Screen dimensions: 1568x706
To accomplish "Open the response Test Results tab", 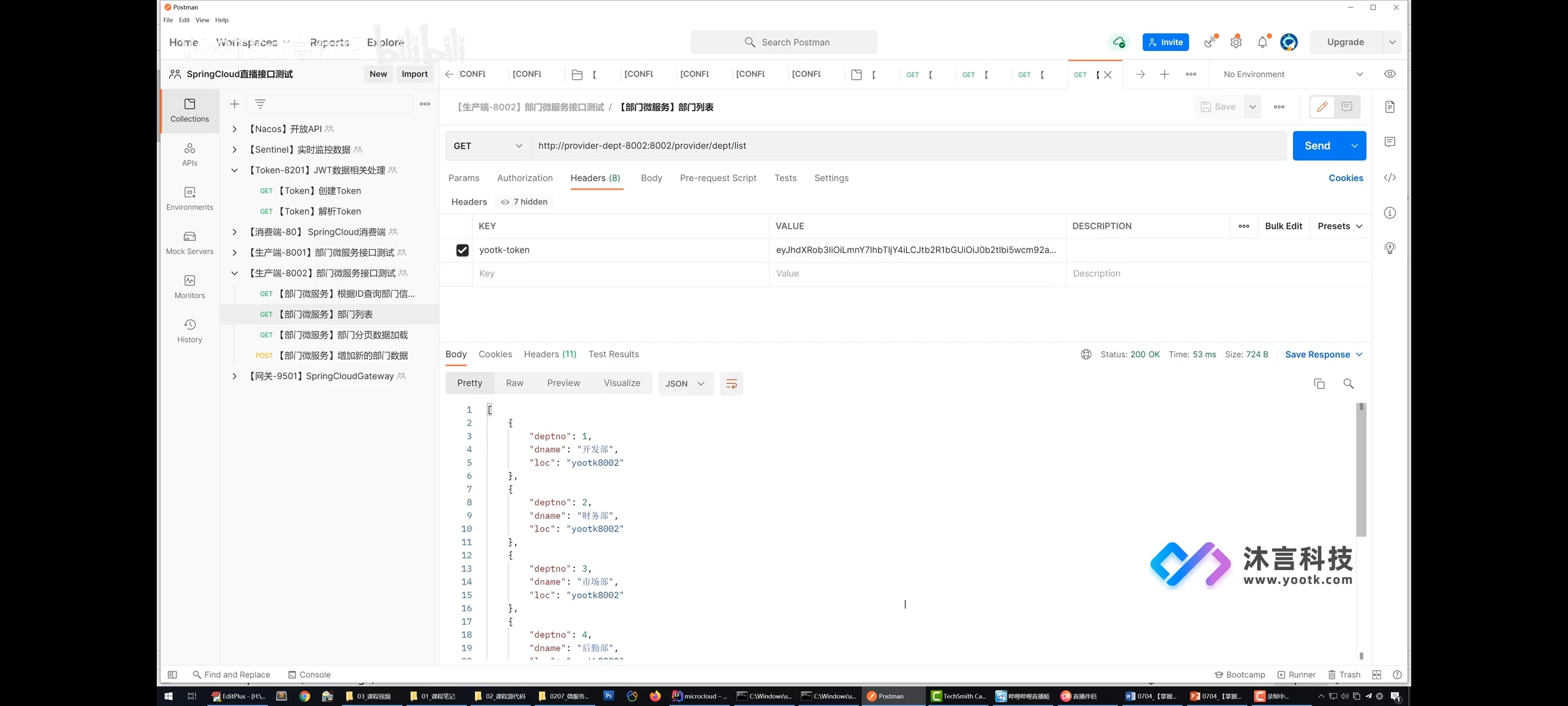I will click(613, 354).
